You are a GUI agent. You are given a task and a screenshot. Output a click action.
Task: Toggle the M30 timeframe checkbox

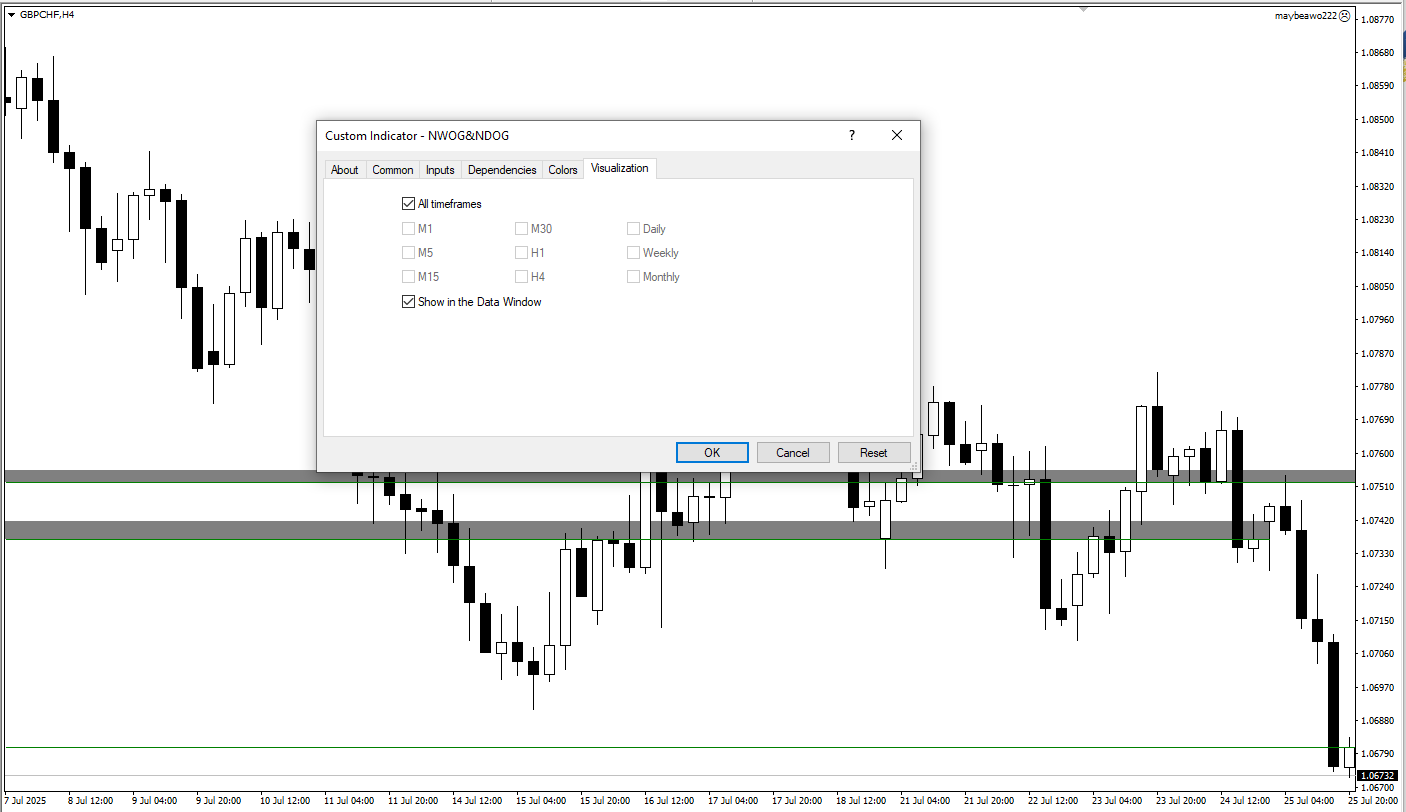coord(521,229)
